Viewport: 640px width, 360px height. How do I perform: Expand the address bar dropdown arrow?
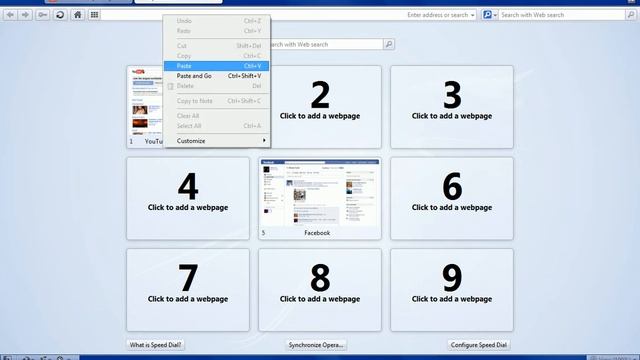click(x=473, y=15)
